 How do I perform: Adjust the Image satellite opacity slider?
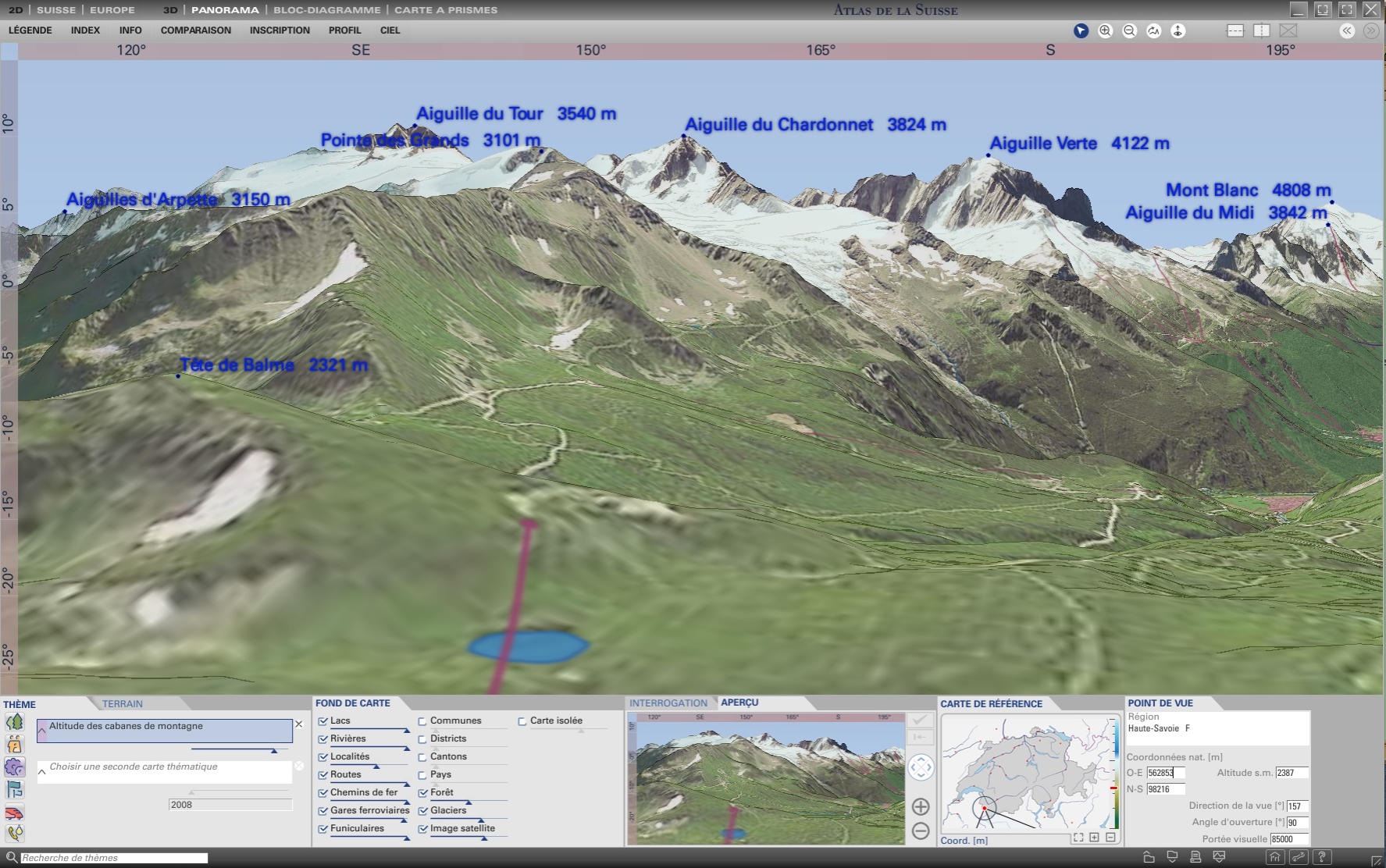tap(484, 838)
